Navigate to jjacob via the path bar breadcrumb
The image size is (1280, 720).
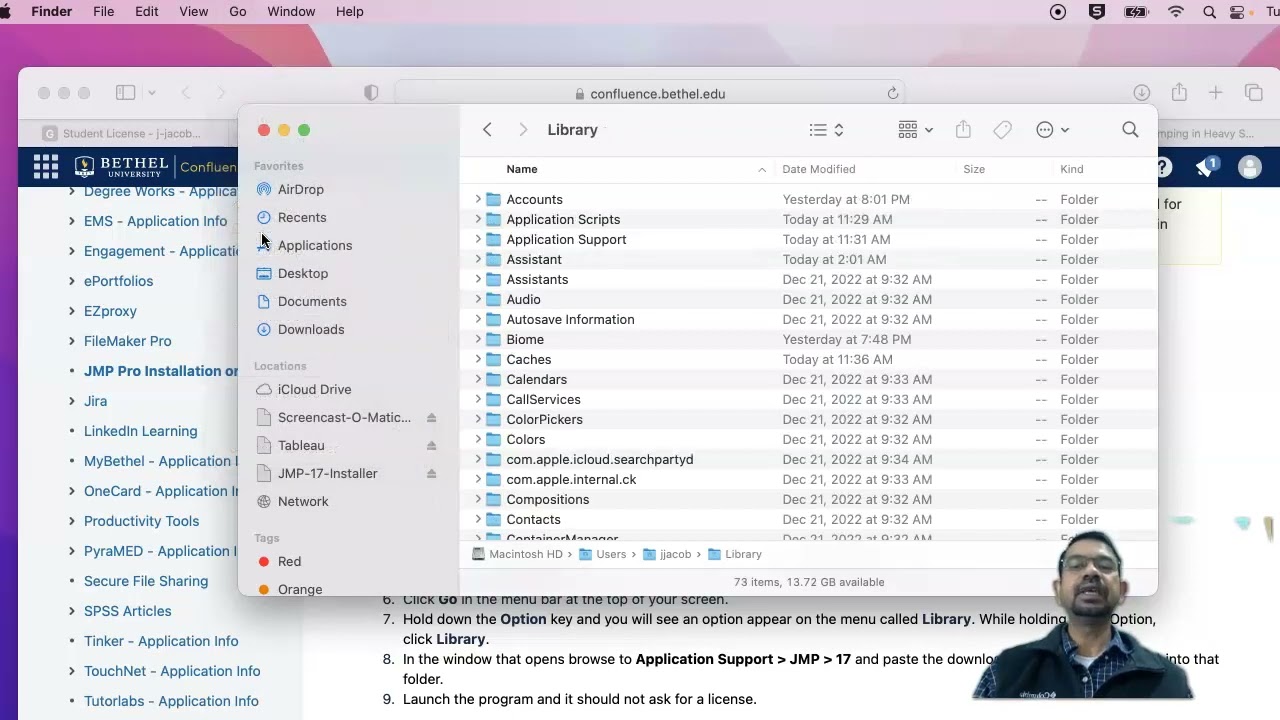click(670, 554)
